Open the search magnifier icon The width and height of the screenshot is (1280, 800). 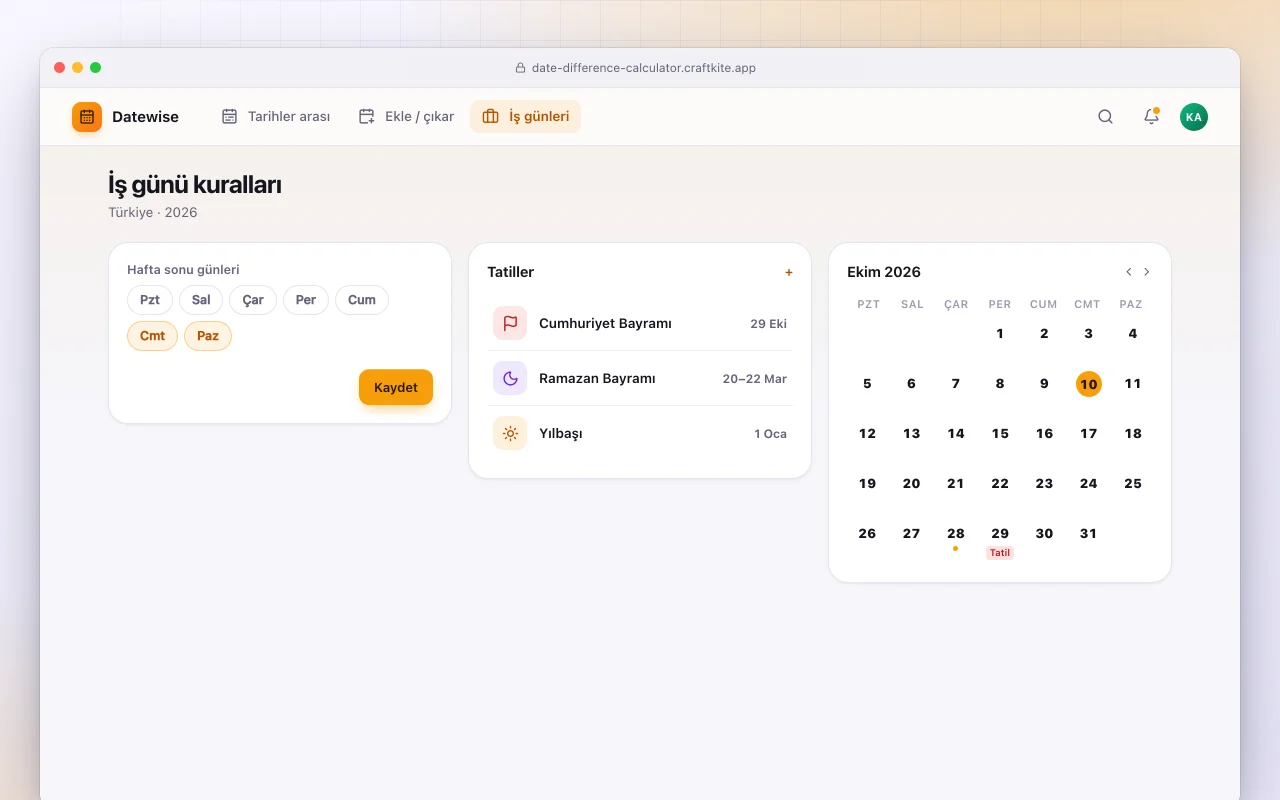(x=1105, y=117)
